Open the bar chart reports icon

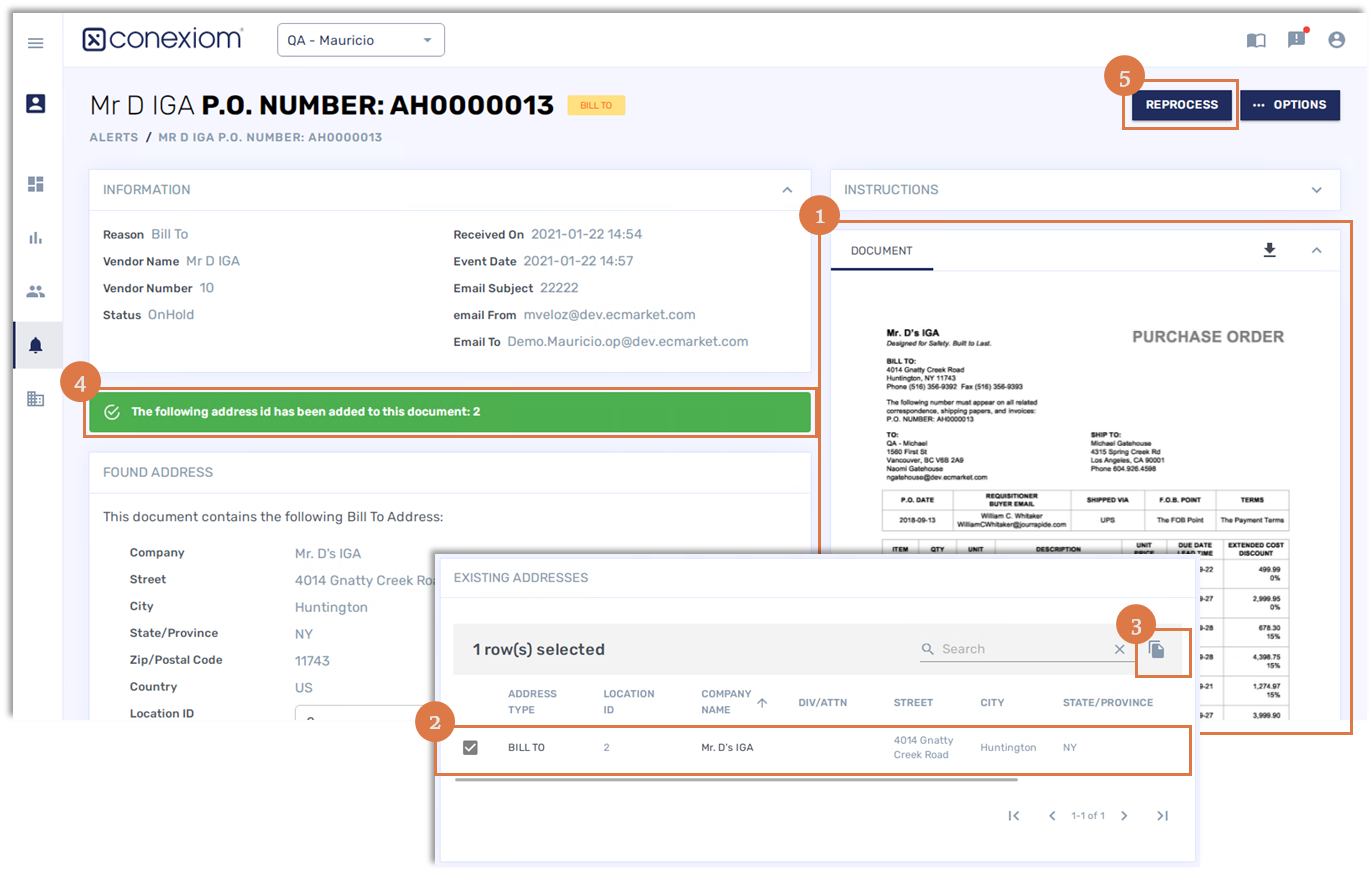click(x=36, y=238)
